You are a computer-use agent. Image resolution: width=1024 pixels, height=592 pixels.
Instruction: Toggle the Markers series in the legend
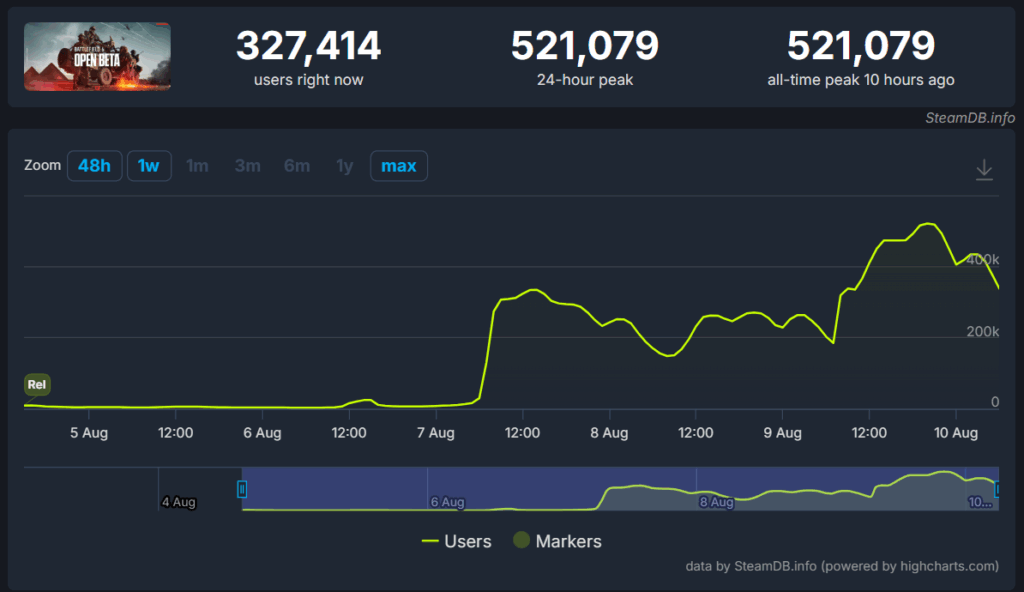[x=557, y=541]
